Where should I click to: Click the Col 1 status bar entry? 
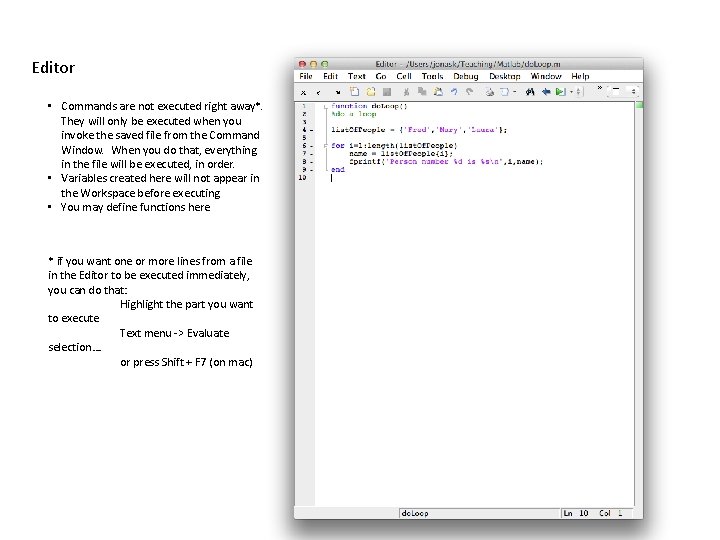coord(610,513)
